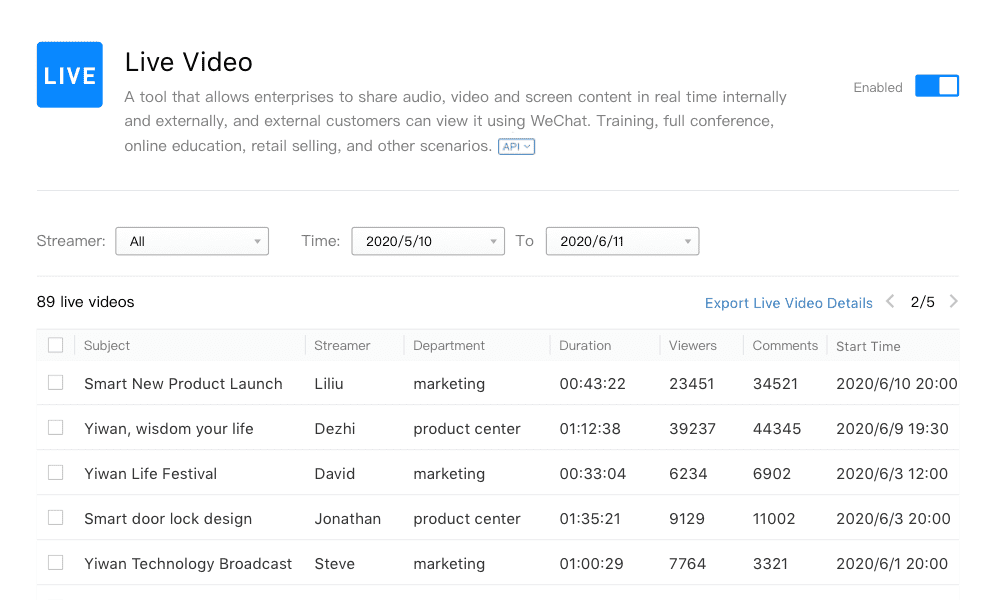Toggle the Enabled switch off
The height and width of the screenshot is (600, 999).
[x=937, y=86]
